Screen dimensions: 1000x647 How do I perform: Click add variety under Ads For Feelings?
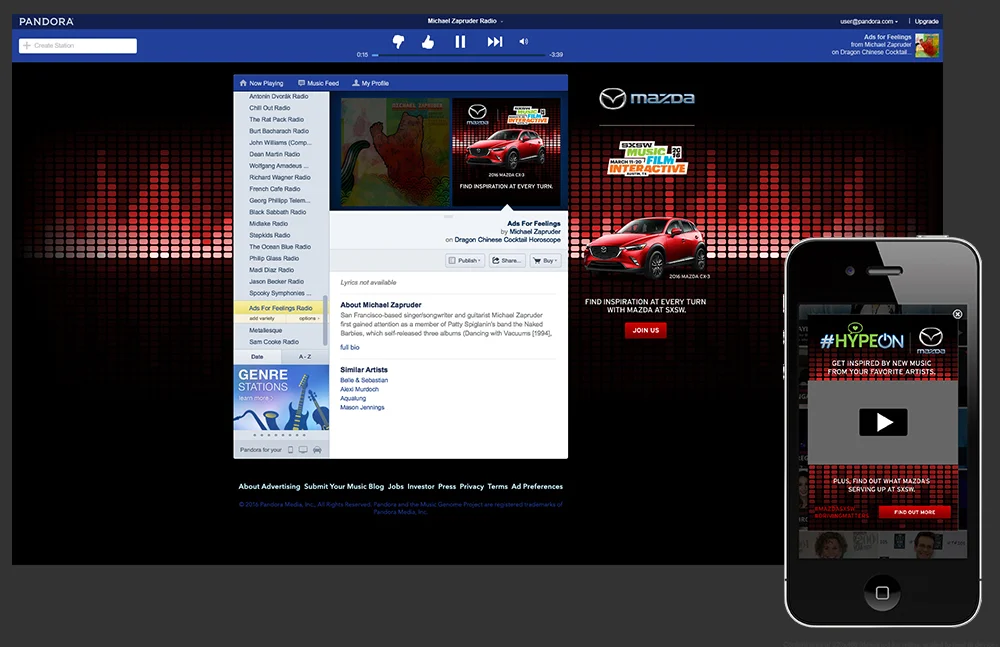pos(261,318)
